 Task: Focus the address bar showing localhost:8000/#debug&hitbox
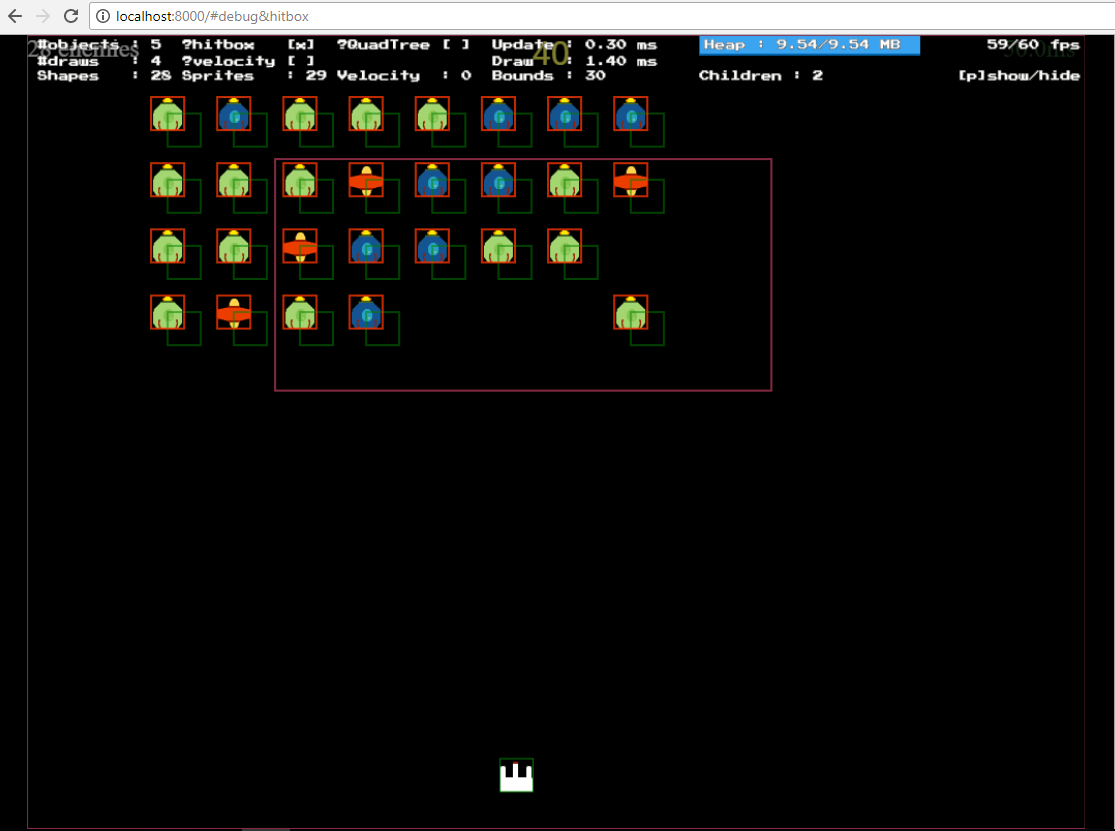(x=604, y=16)
